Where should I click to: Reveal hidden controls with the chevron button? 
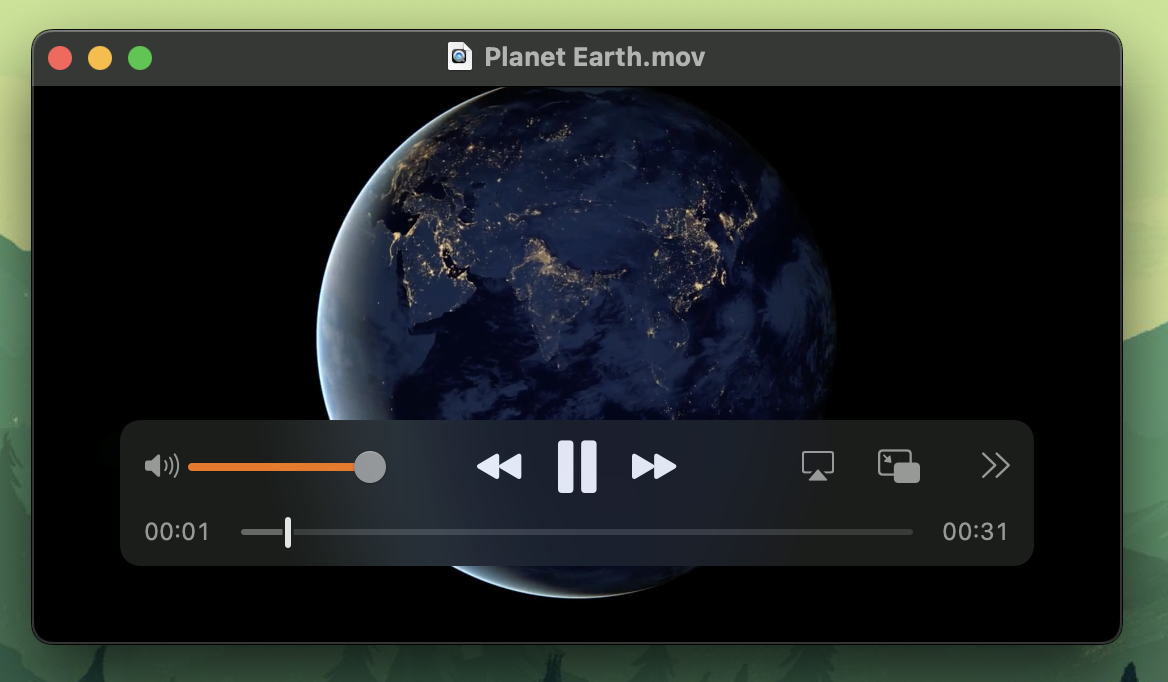click(x=995, y=466)
